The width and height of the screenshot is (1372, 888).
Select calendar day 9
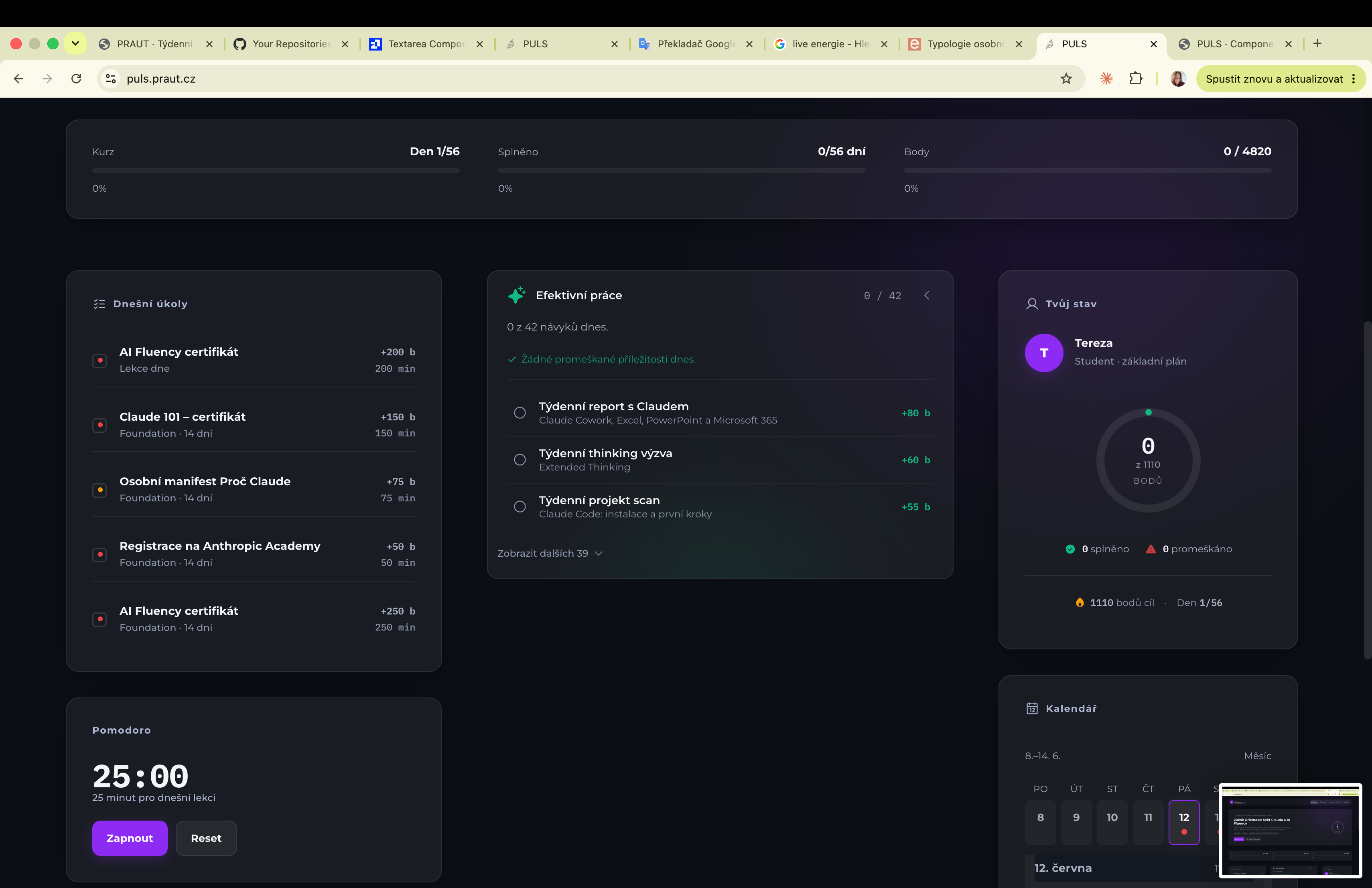1076,822
